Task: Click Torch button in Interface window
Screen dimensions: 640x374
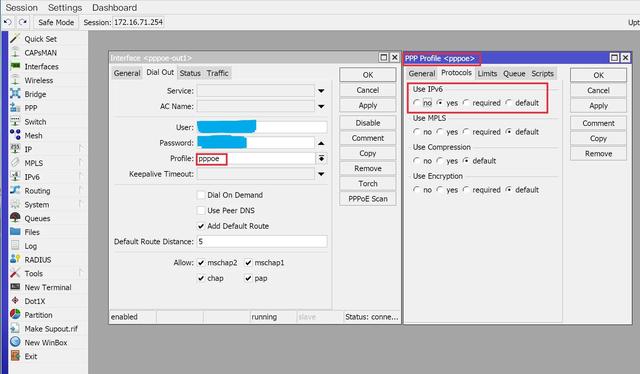Action: point(368,184)
